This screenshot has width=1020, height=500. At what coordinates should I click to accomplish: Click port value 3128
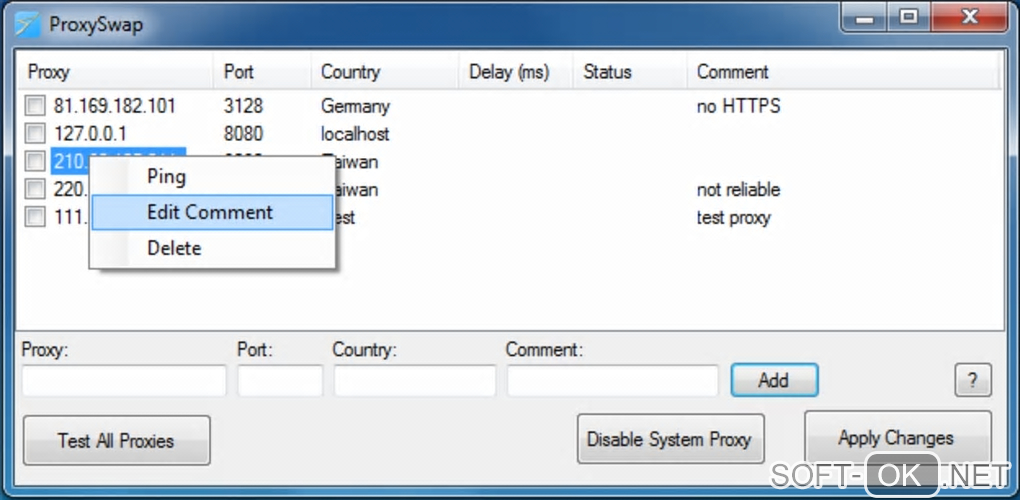point(243,106)
